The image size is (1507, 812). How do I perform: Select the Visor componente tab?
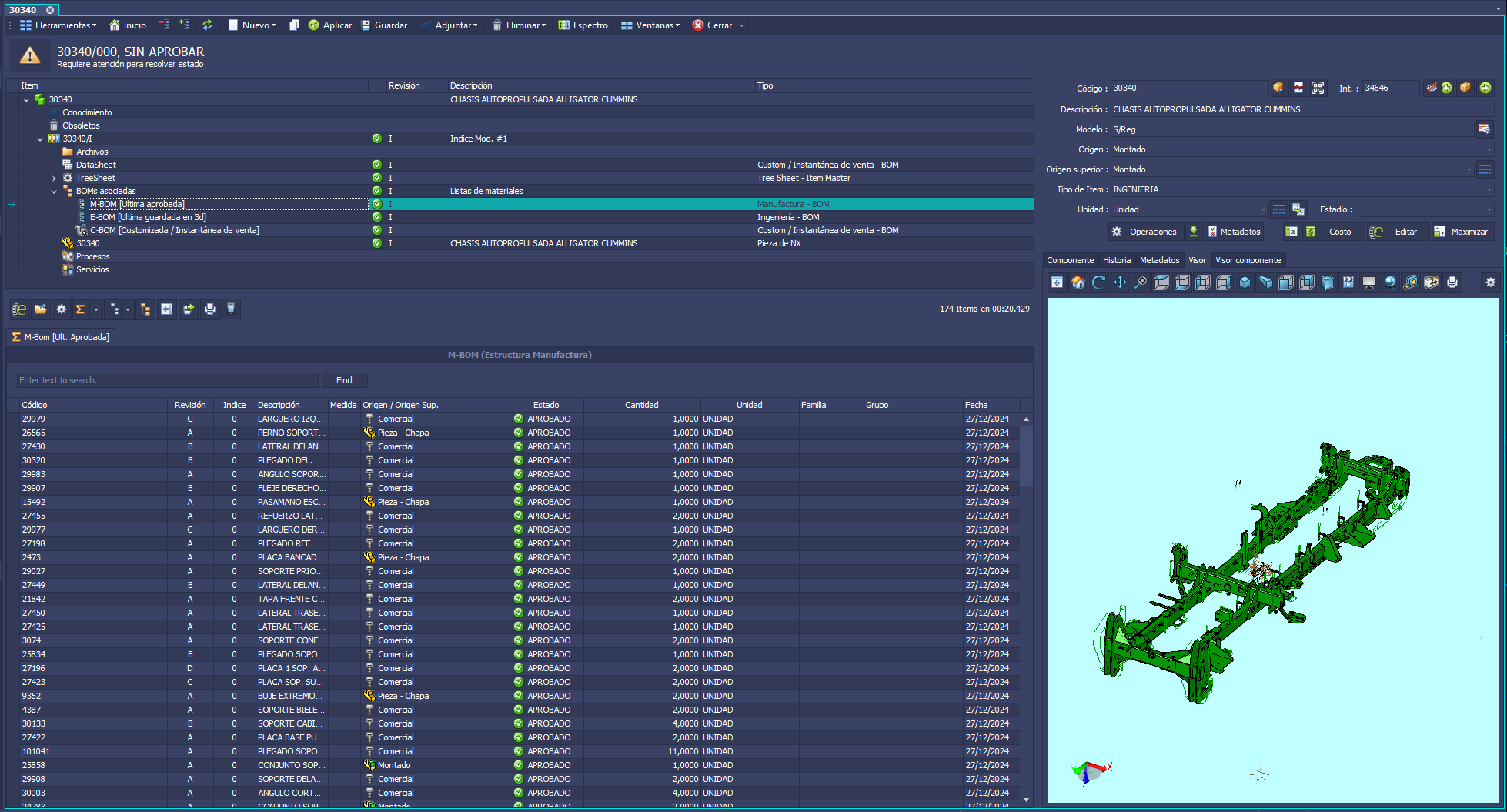1248,260
